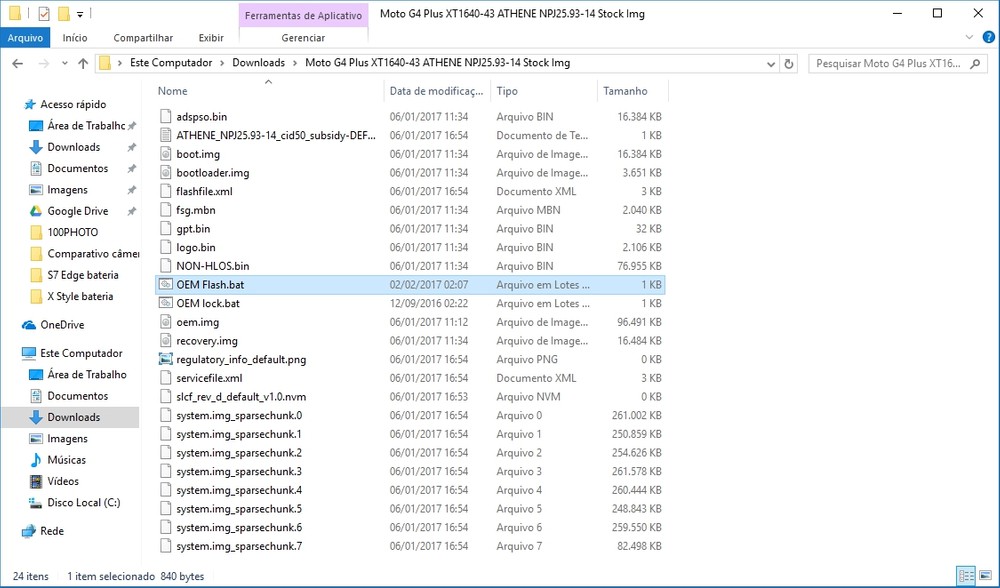Click the Refresh icon beside address bar
Image resolution: width=1000 pixels, height=588 pixels.
[789, 63]
